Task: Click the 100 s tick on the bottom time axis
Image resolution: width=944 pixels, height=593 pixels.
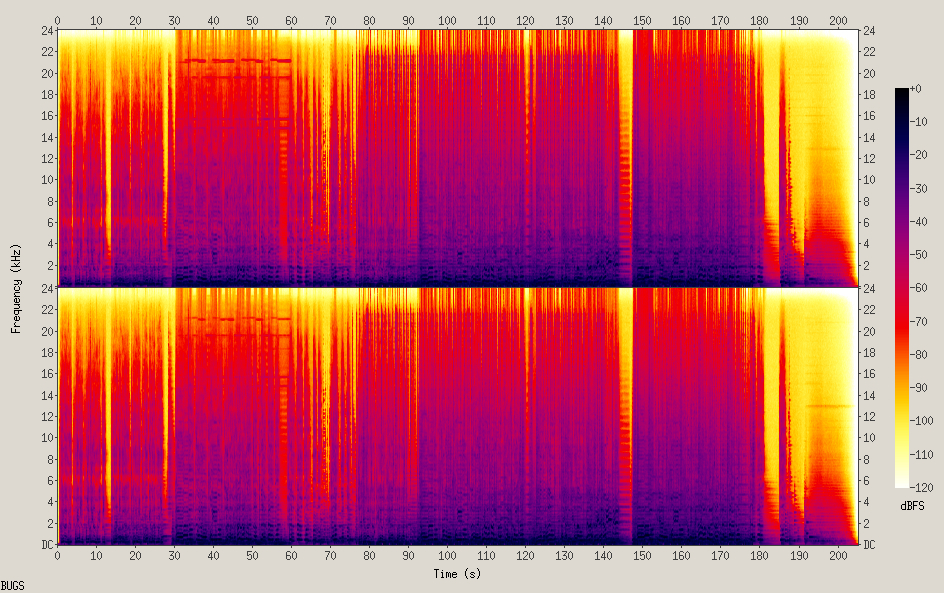Action: 447,556
